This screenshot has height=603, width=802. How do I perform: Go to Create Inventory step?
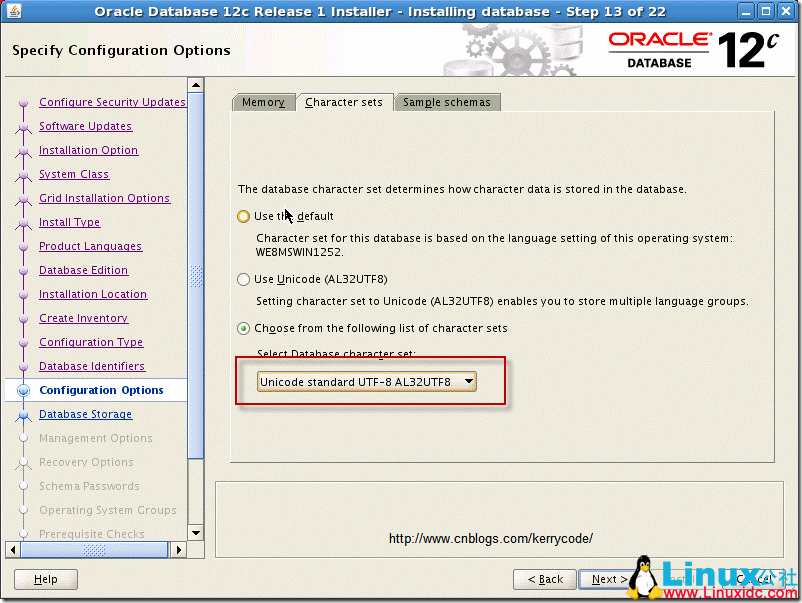click(83, 318)
